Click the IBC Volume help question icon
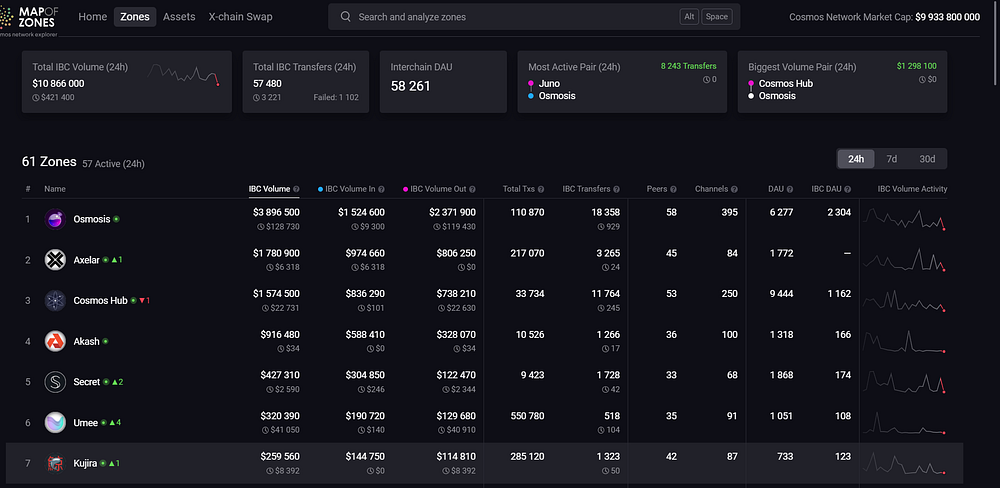Screen dimensions: 1000x488 [296, 189]
